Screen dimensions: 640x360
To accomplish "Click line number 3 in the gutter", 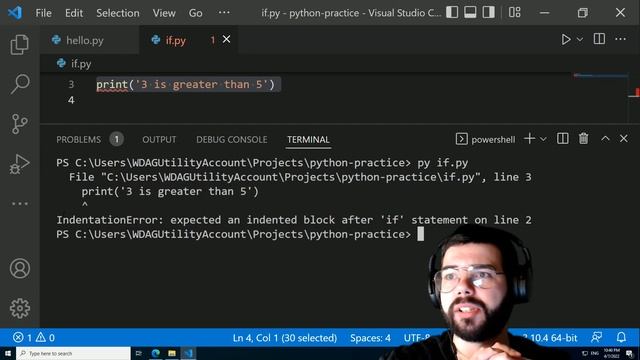I will pyautogui.click(x=71, y=84).
